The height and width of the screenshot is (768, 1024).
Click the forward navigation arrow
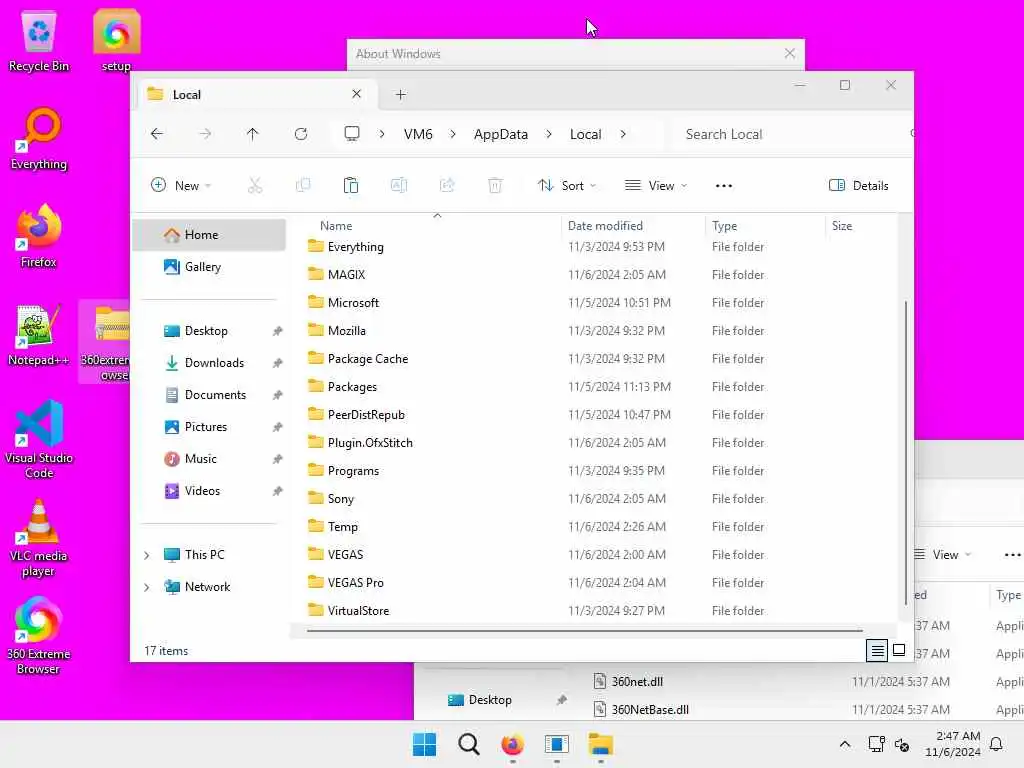[x=205, y=134]
